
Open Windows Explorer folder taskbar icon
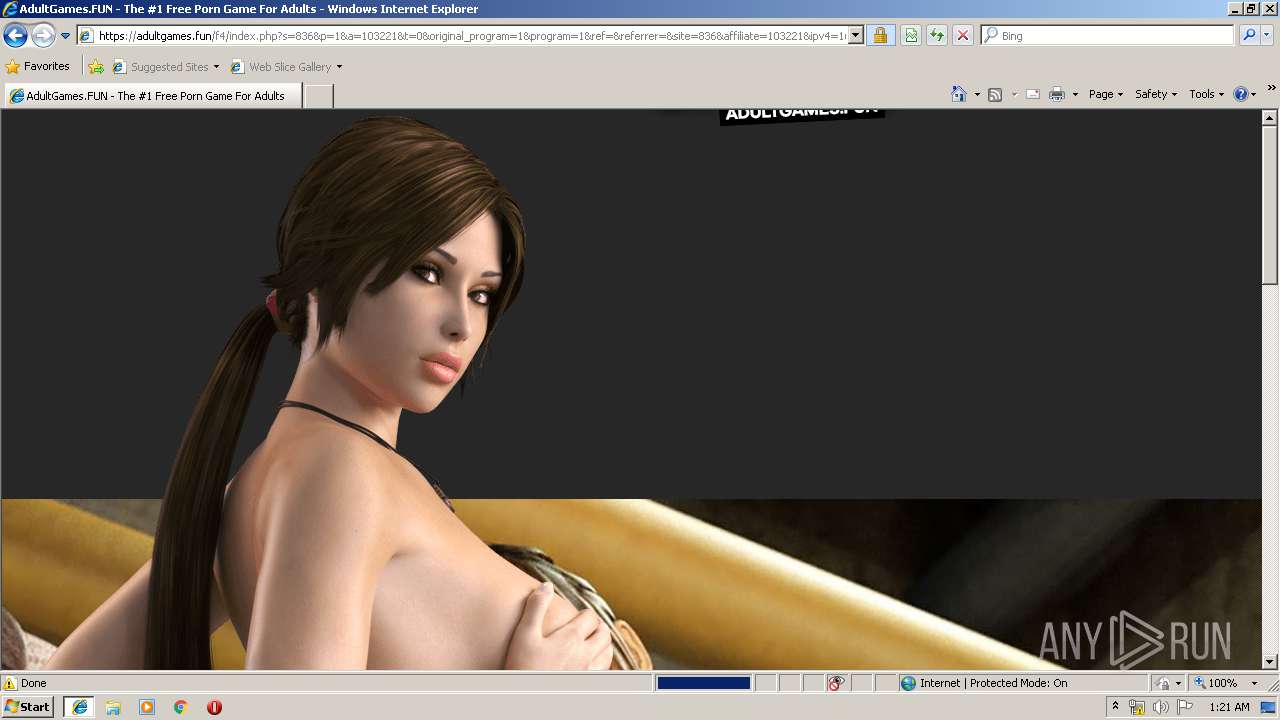(x=113, y=707)
